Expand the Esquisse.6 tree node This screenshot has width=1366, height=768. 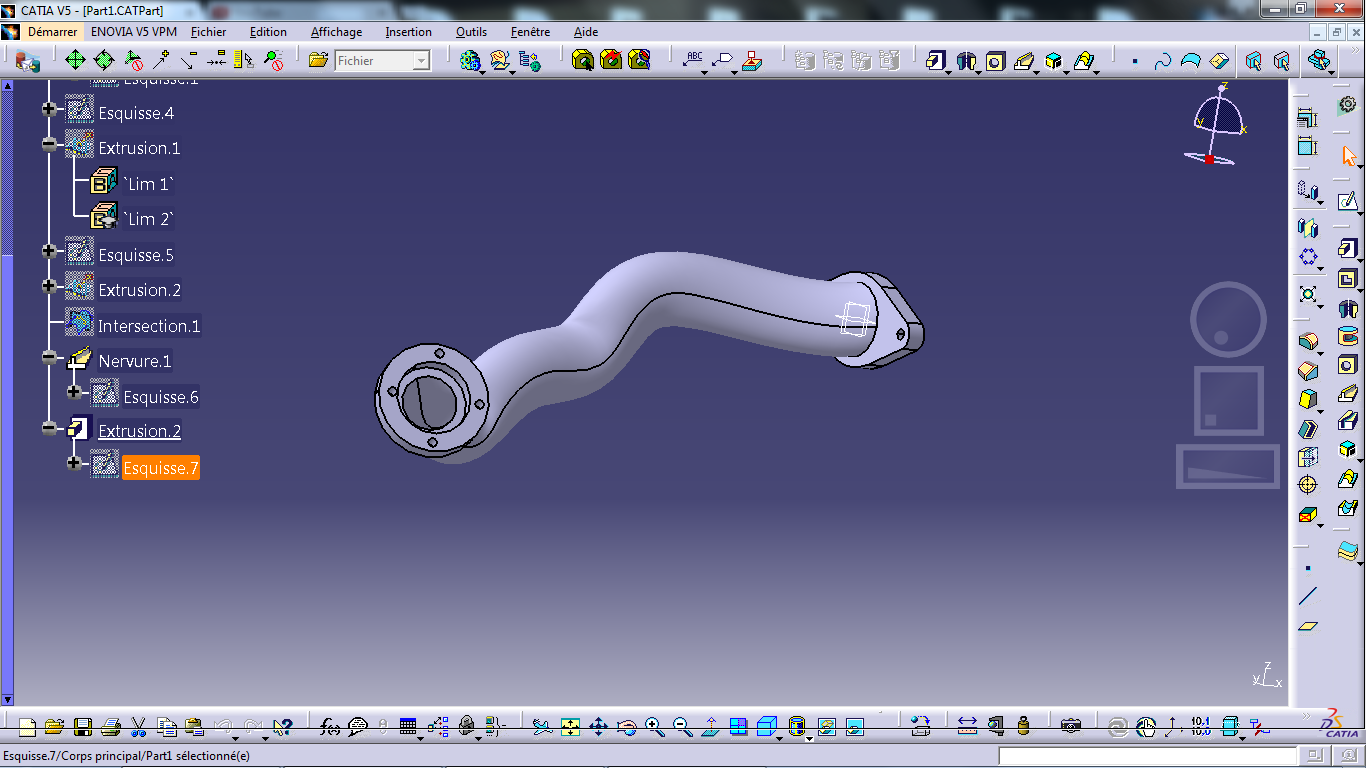pyautogui.click(x=73, y=393)
